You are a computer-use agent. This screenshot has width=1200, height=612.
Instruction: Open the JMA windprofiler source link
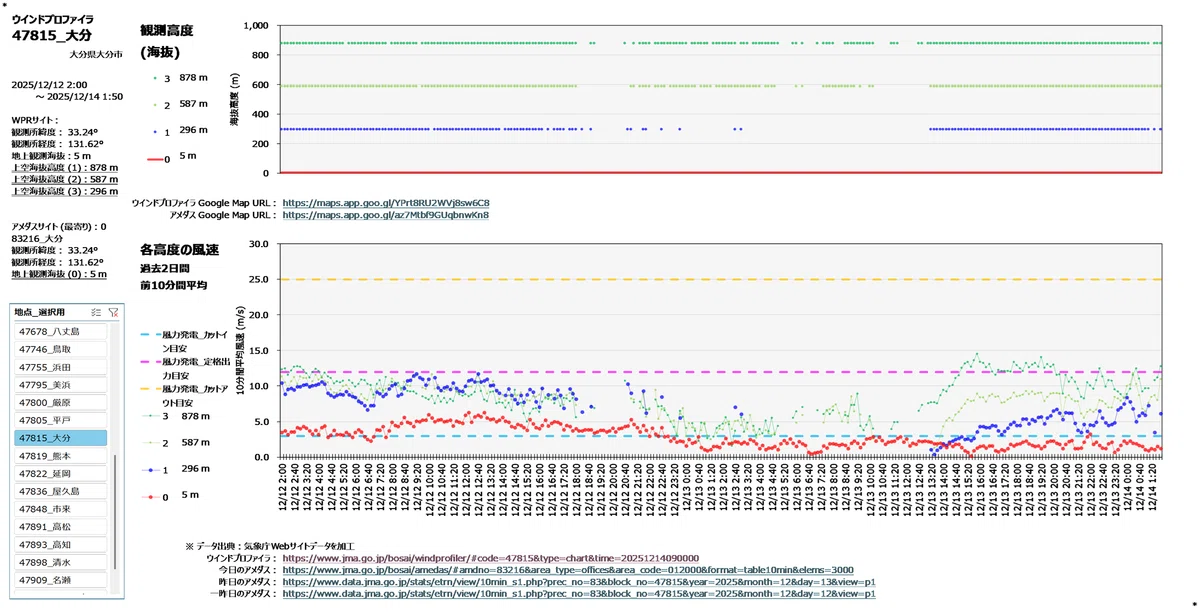(x=491, y=558)
